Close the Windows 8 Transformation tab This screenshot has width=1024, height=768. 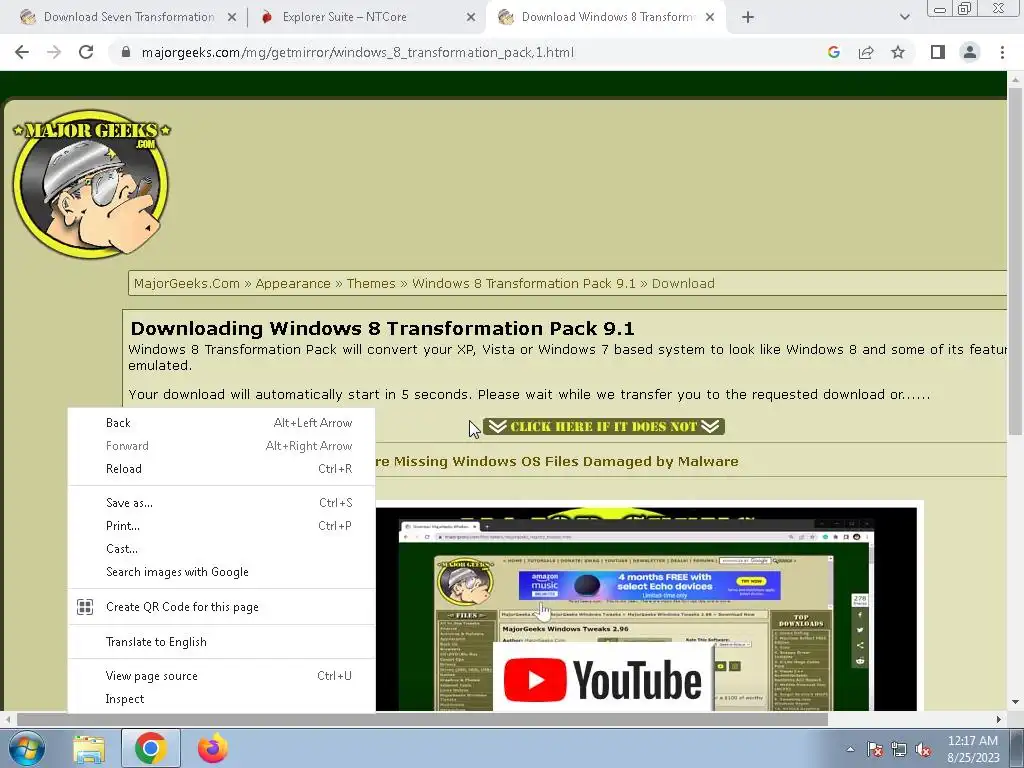tap(710, 18)
